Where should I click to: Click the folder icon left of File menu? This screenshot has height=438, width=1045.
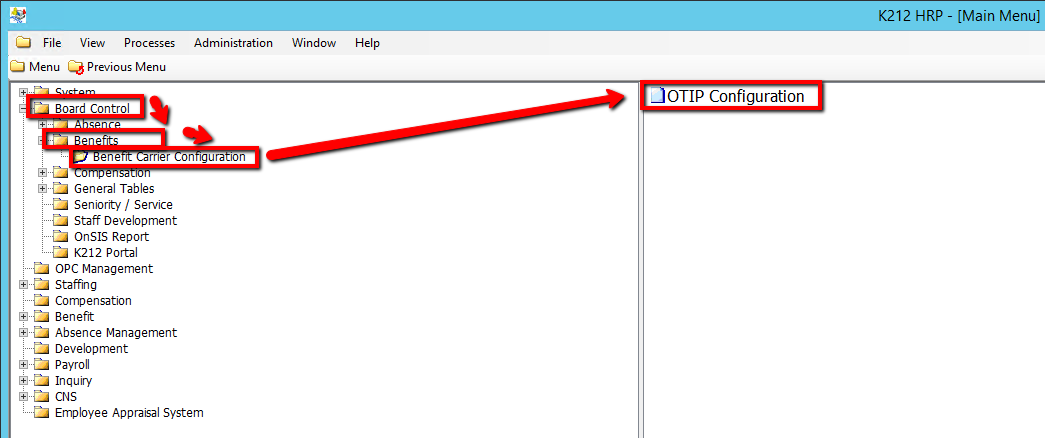[23, 43]
